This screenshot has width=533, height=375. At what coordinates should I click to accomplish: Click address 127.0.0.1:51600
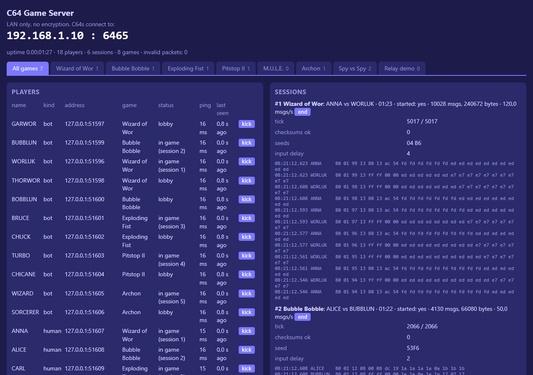(84, 199)
